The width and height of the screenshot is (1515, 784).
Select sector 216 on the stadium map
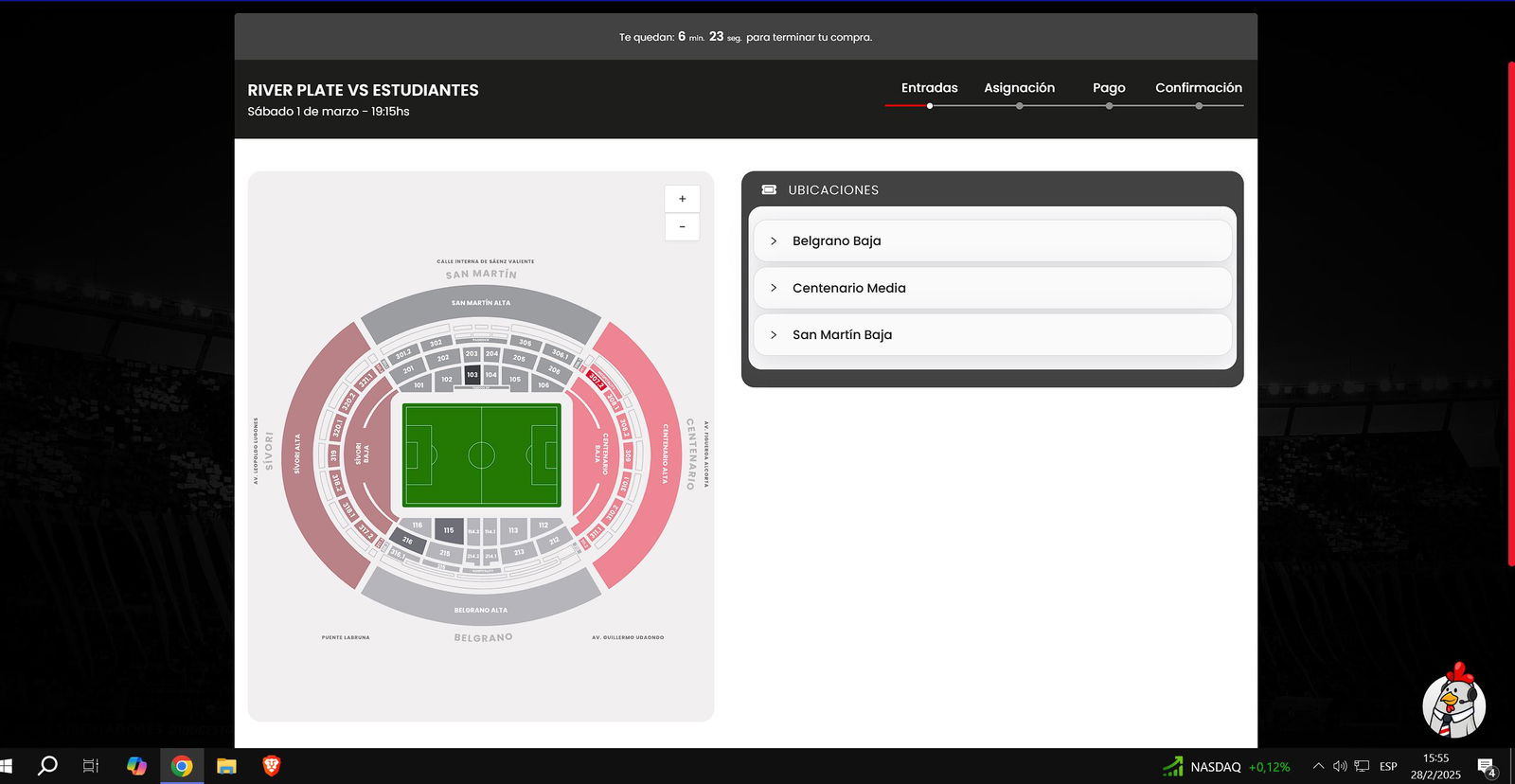click(408, 541)
